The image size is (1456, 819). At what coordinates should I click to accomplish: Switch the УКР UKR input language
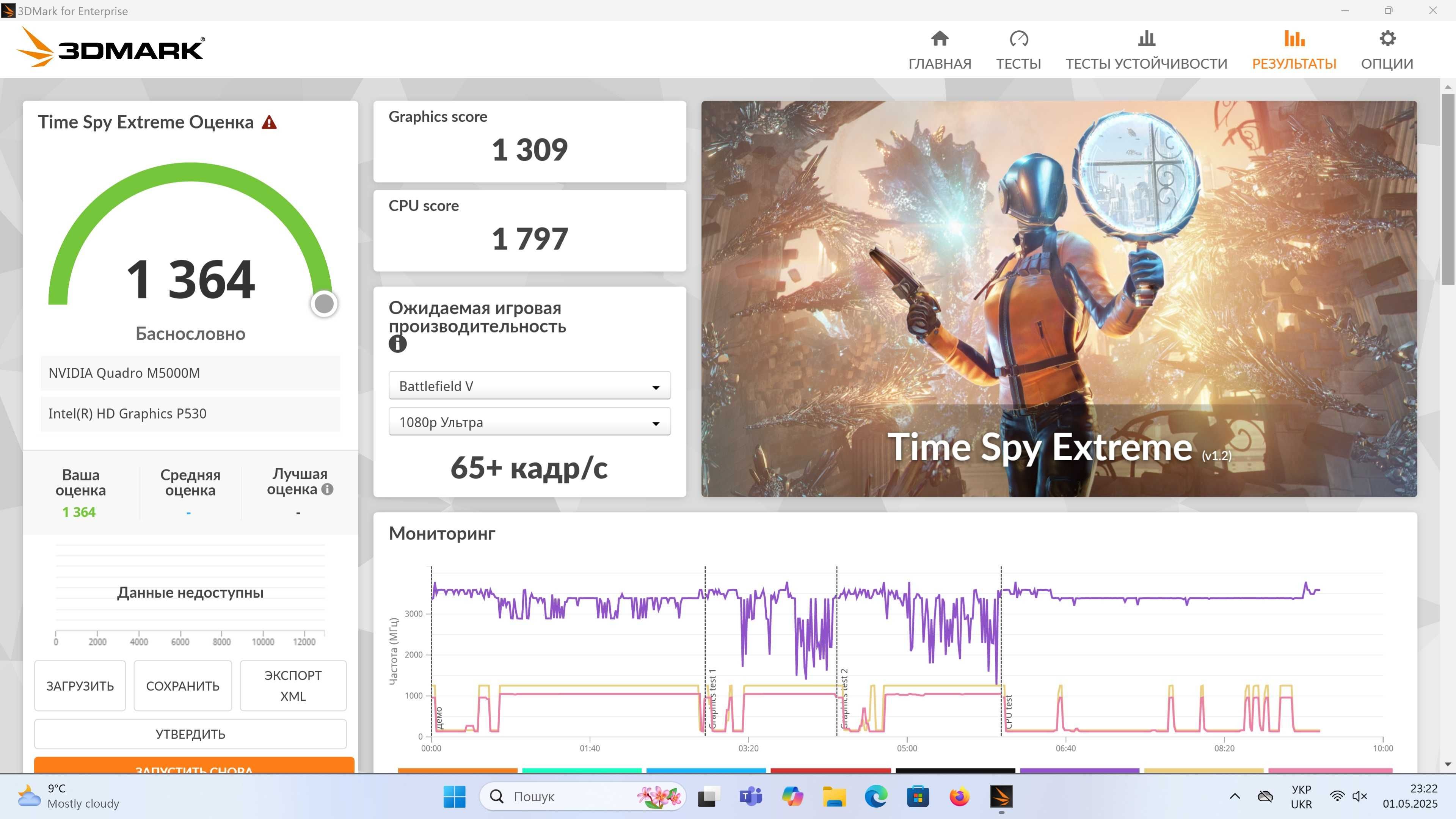point(1301,796)
